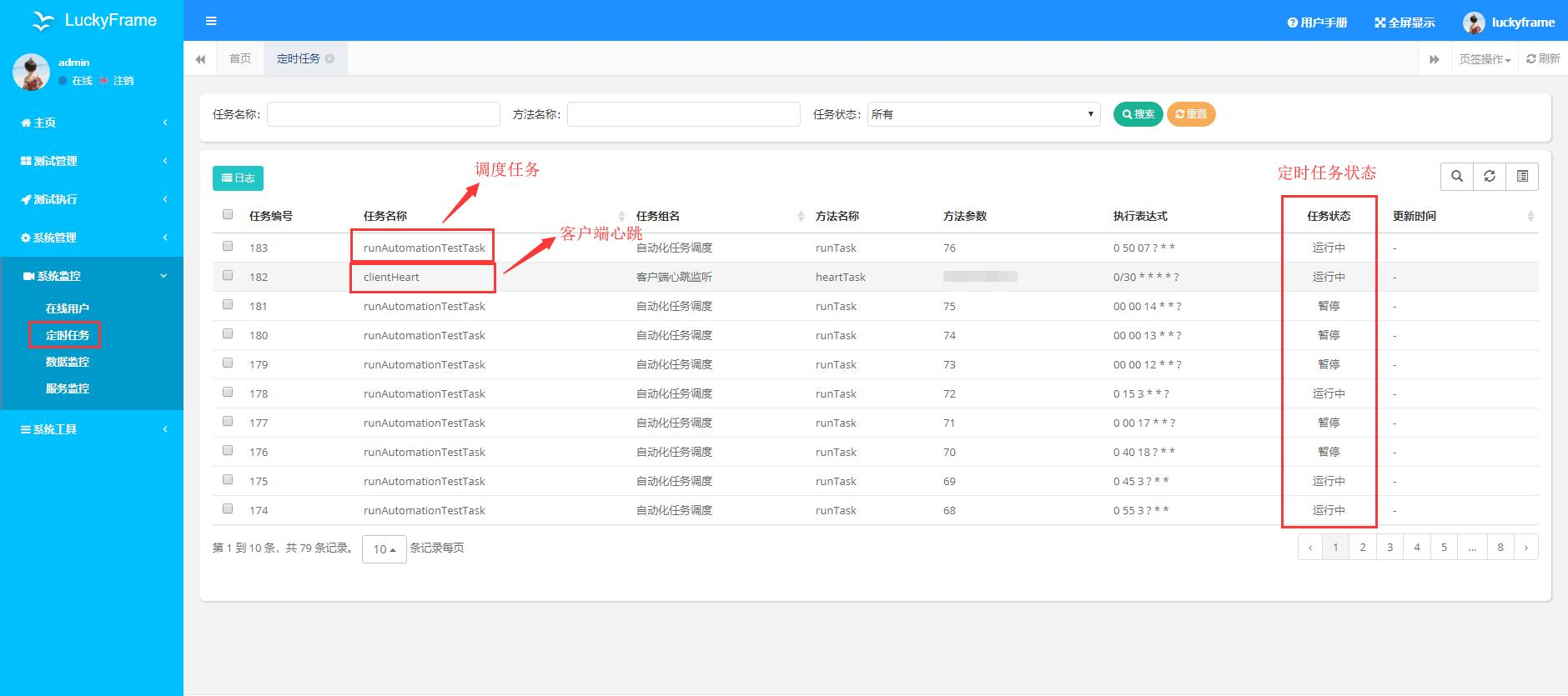The height and width of the screenshot is (696, 1568).
Task: Open the column display list icon
Action: [1522, 176]
